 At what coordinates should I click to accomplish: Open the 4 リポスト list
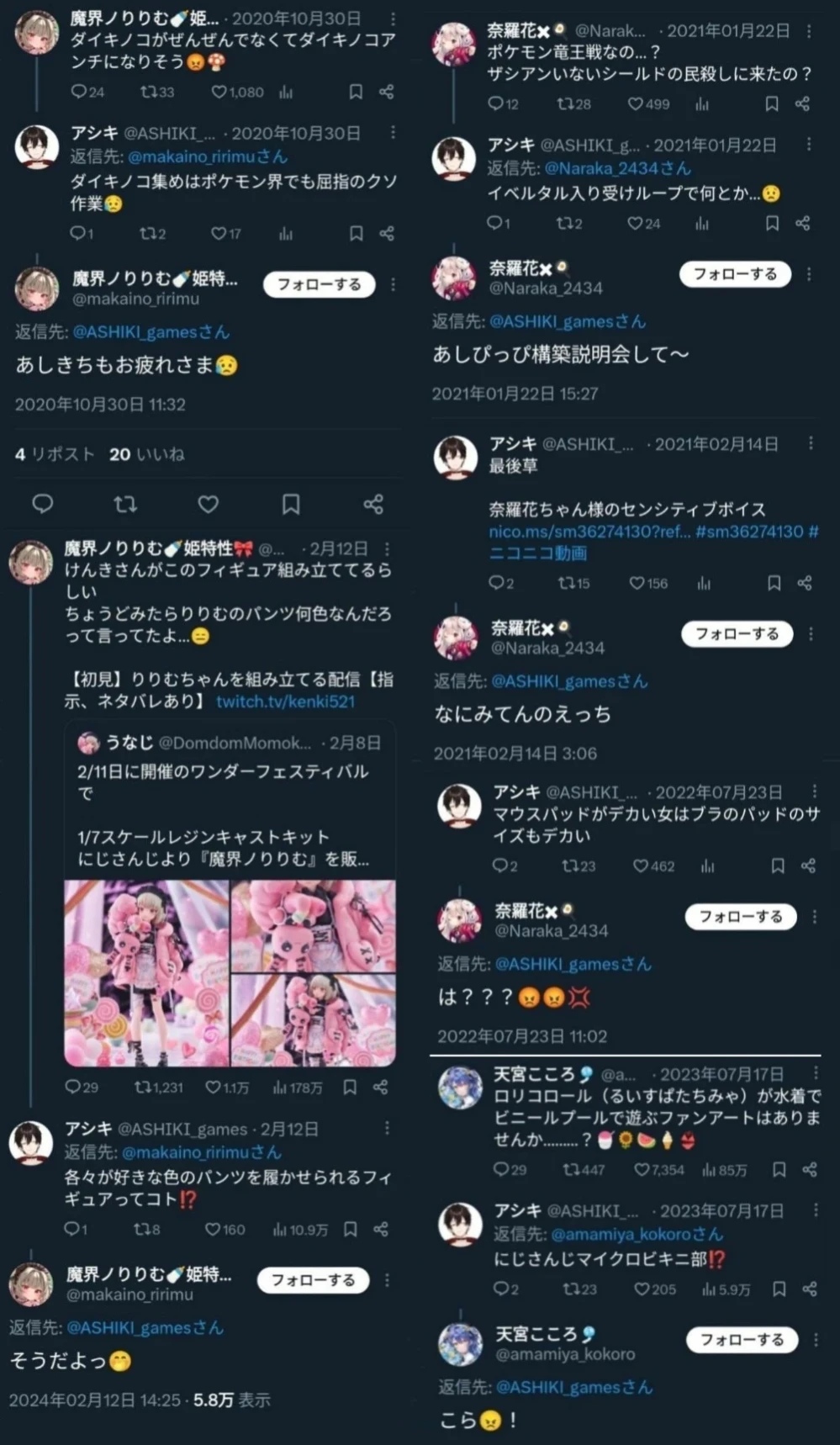tap(55, 454)
